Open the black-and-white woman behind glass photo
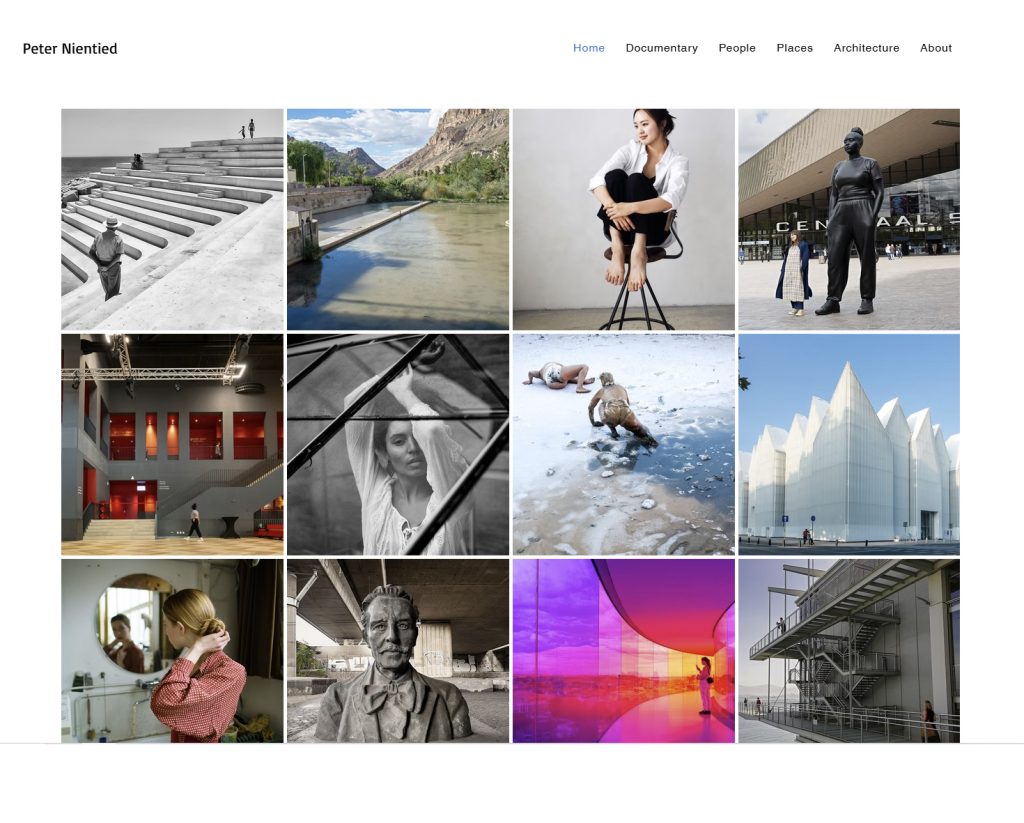The height and width of the screenshot is (823, 1024). (x=398, y=445)
